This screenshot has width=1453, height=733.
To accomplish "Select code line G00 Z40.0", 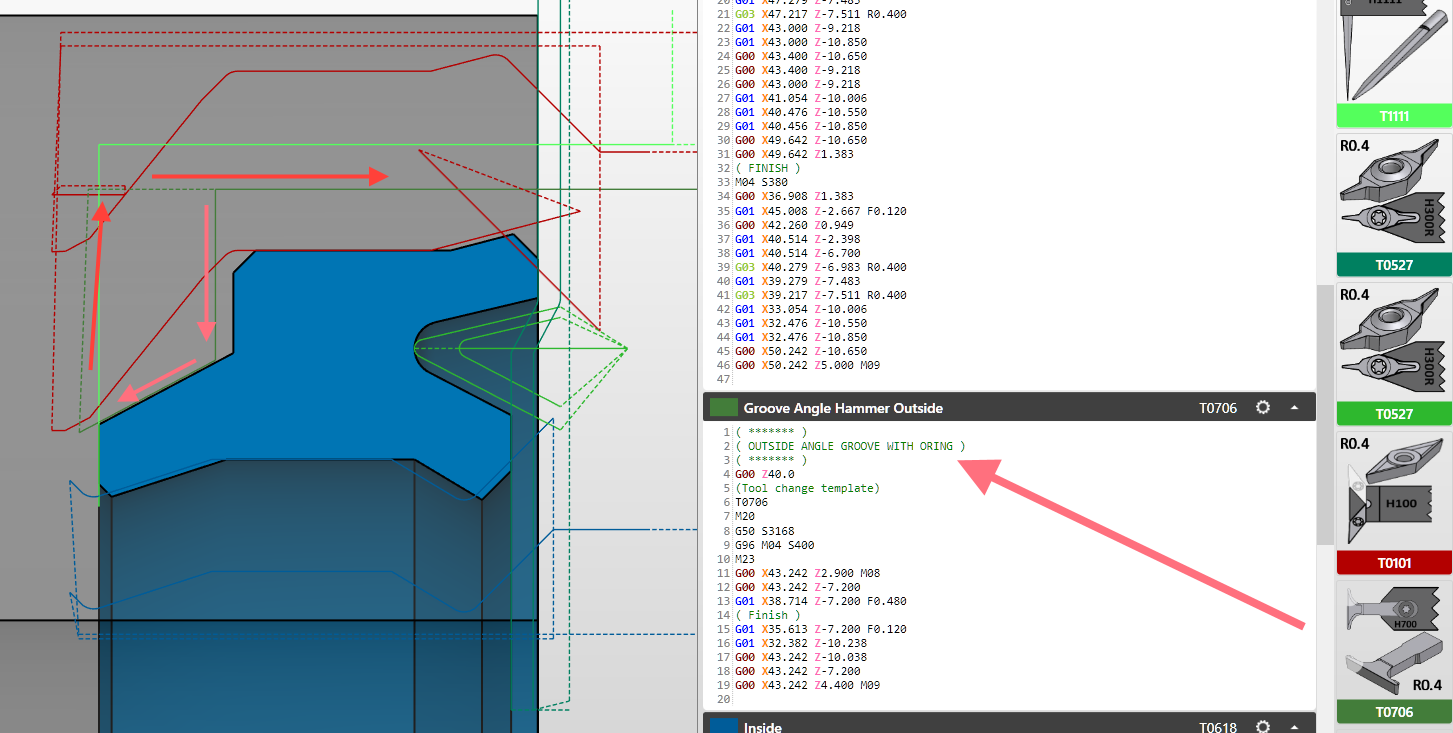I will click(x=767, y=474).
